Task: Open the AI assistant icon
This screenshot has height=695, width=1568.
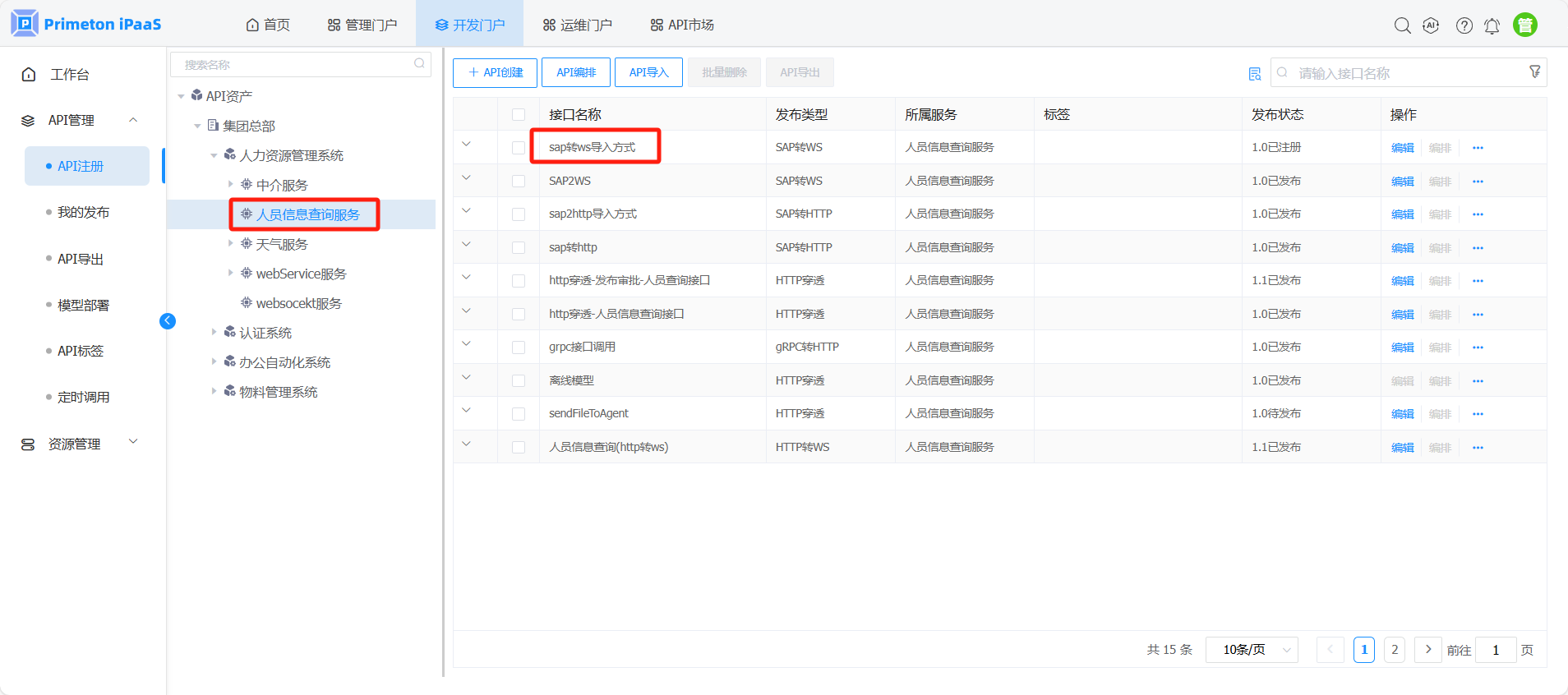Action: pyautogui.click(x=1431, y=25)
